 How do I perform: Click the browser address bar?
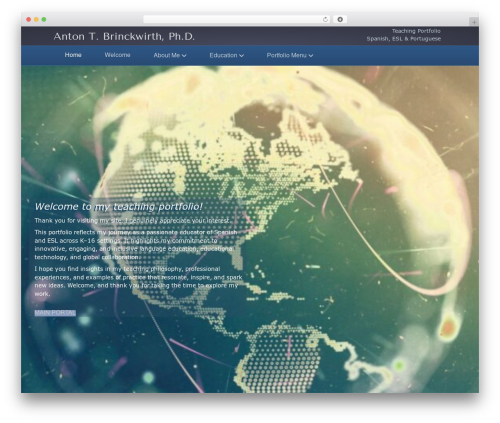[237, 19]
